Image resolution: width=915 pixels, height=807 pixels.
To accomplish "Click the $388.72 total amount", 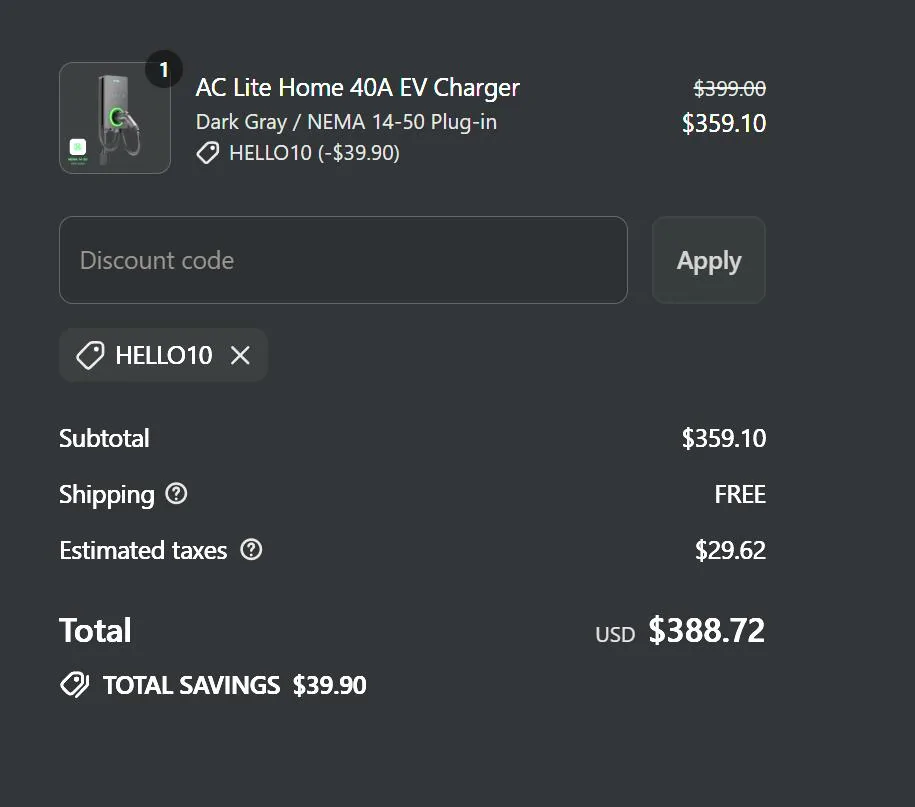I will coord(706,630).
